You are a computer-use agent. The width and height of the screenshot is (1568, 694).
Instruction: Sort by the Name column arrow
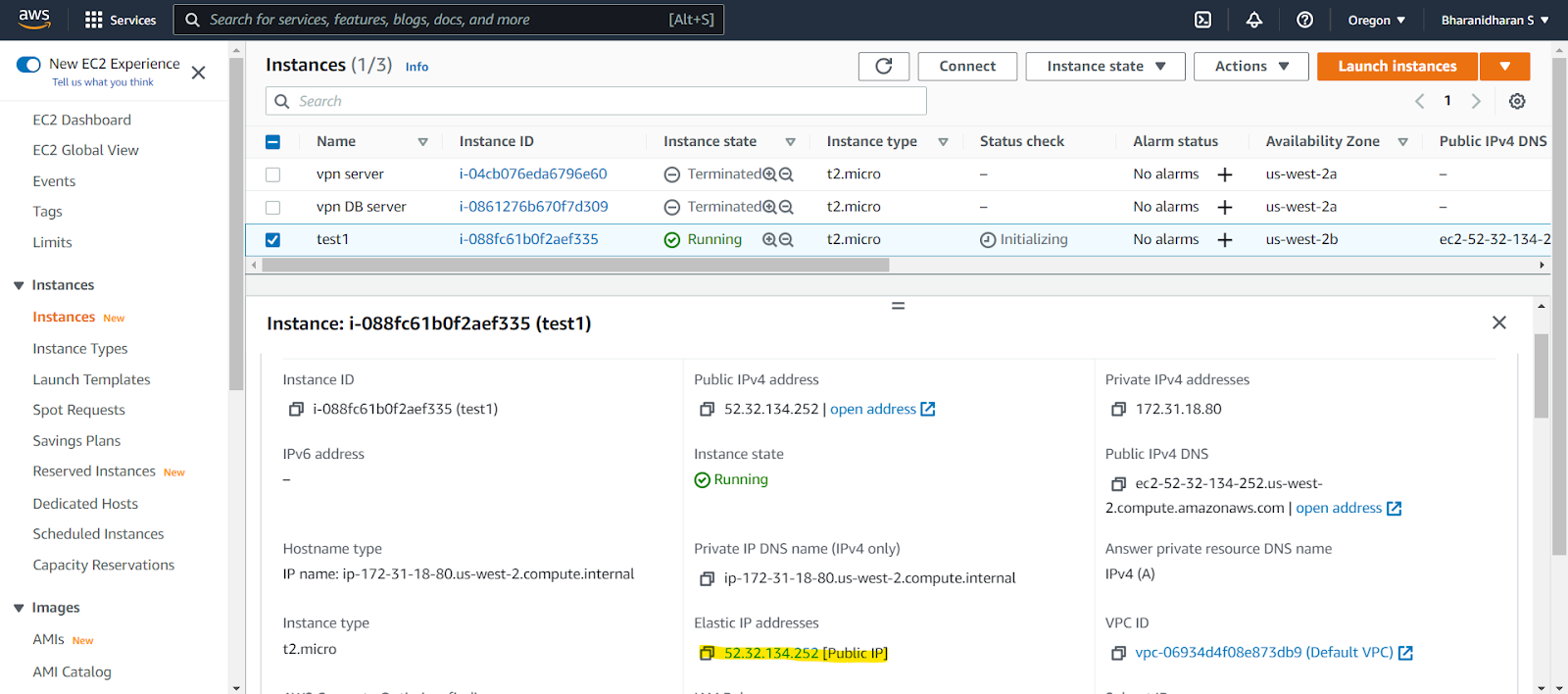click(x=422, y=142)
